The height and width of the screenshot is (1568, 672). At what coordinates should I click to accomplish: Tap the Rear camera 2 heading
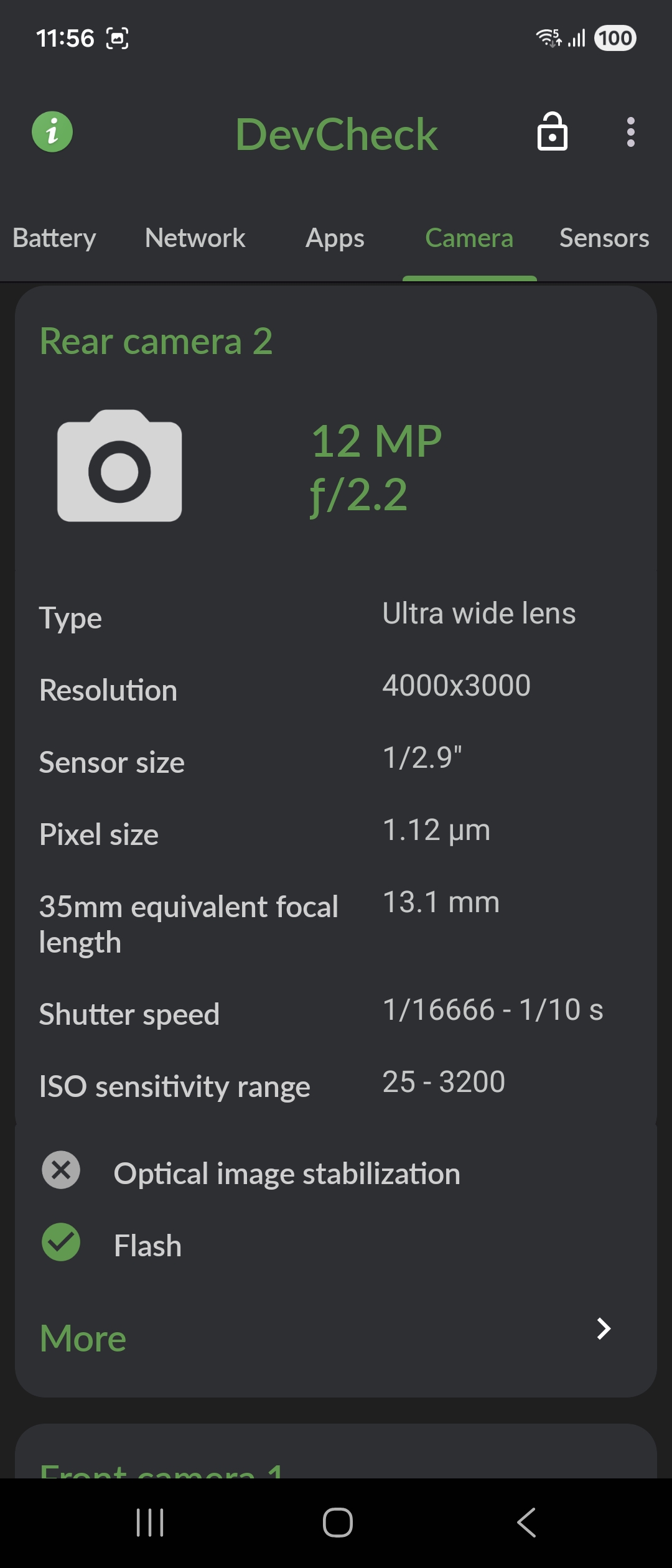[x=156, y=341]
